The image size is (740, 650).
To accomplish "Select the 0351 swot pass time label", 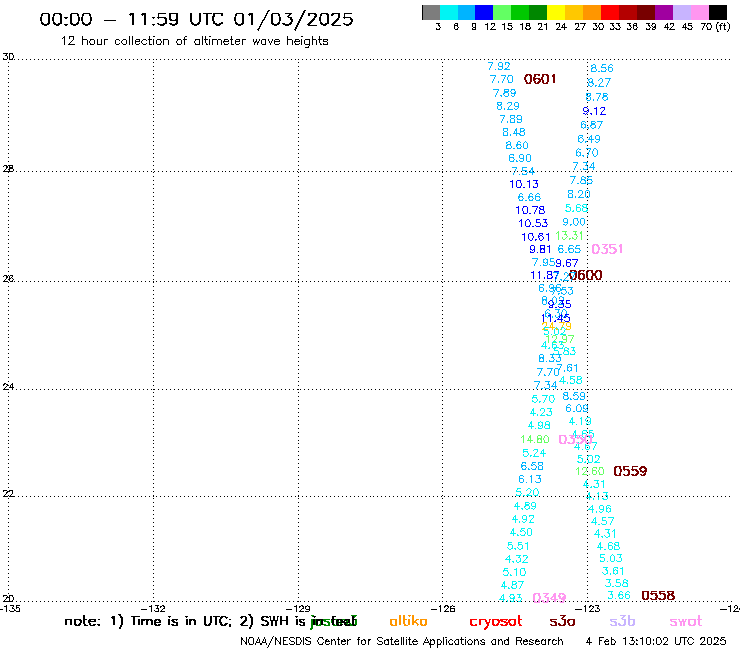I will coord(607,249).
